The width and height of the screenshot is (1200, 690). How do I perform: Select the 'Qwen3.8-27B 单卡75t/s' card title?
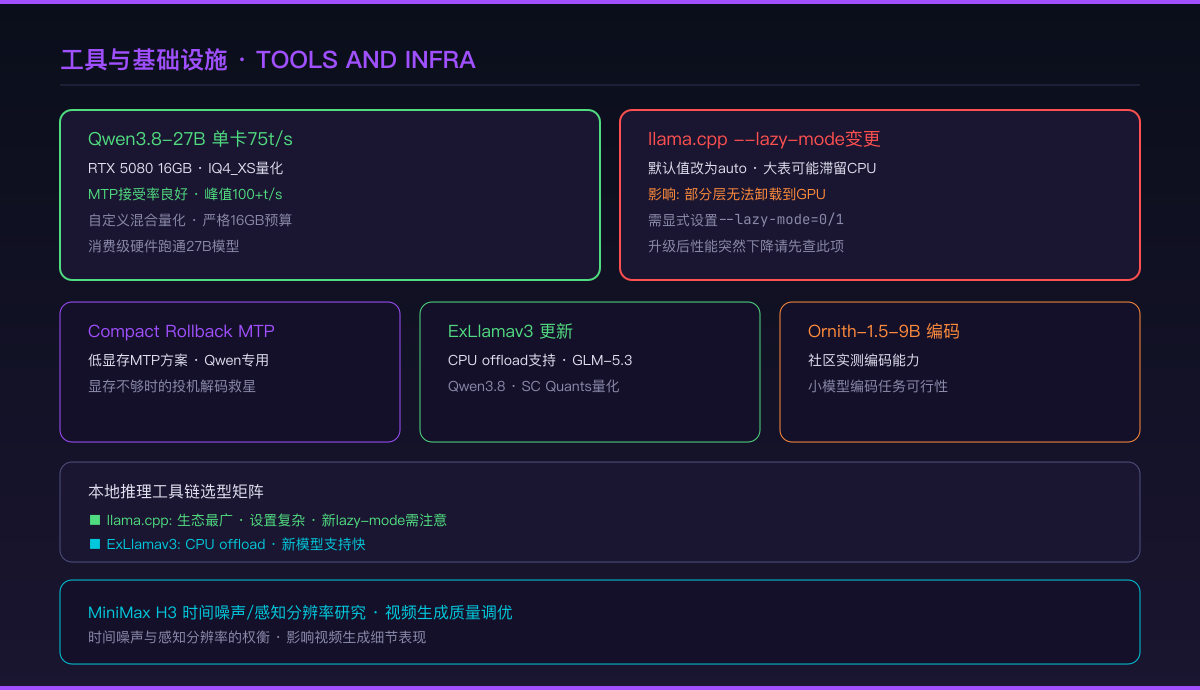pos(190,139)
